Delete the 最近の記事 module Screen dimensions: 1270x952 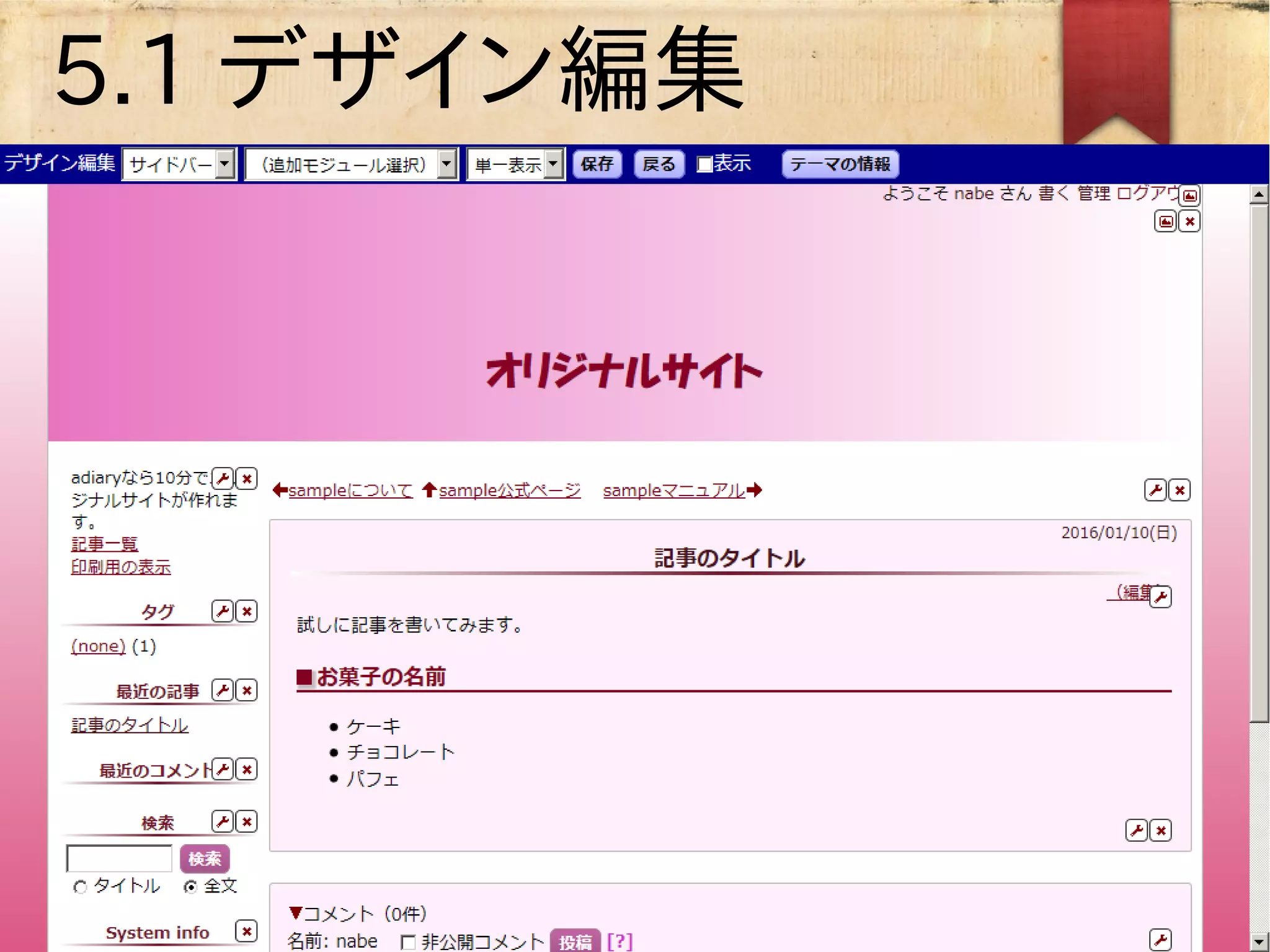tap(247, 690)
